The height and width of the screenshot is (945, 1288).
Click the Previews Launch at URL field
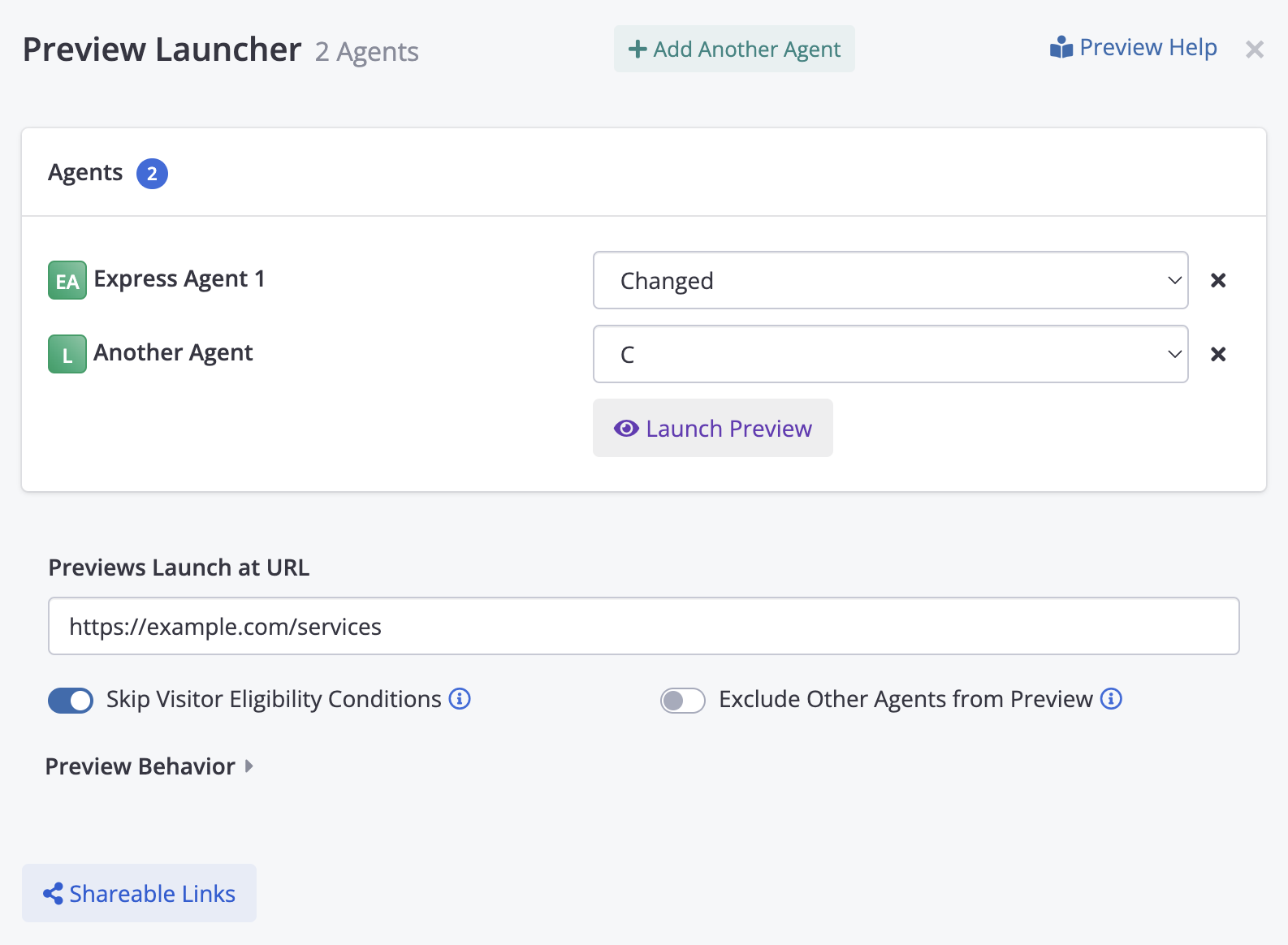click(x=643, y=627)
